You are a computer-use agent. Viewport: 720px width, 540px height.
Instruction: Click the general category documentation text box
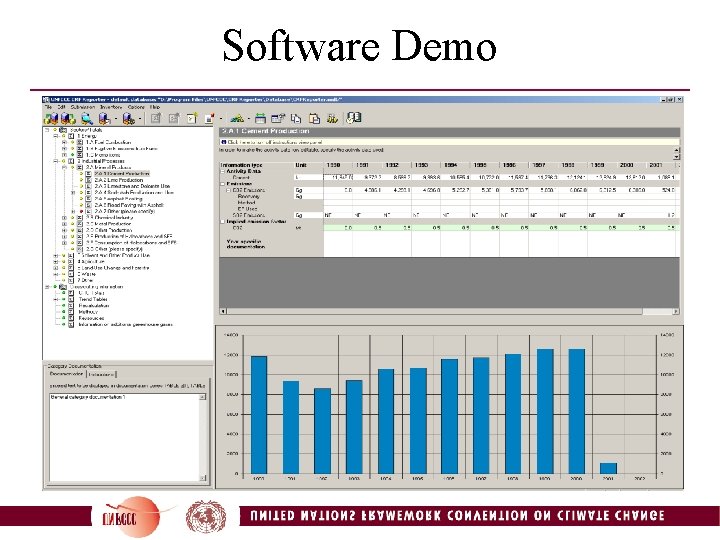tap(124, 438)
